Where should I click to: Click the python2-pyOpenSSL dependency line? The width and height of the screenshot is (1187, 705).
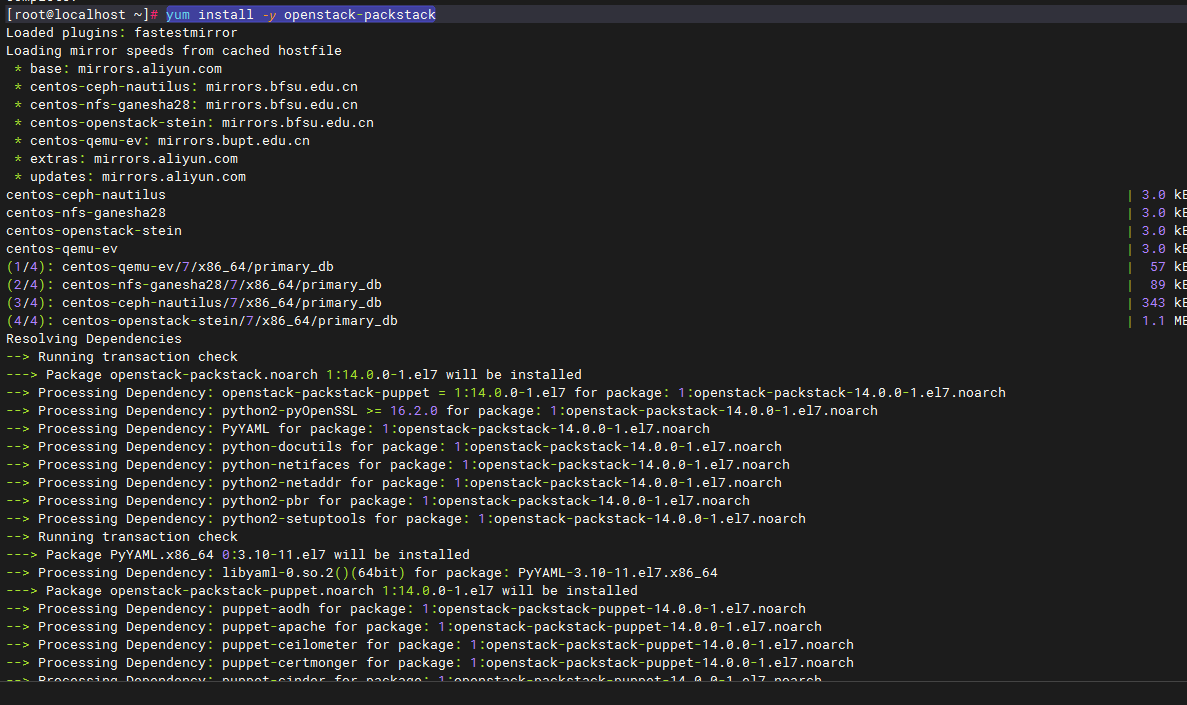442,411
